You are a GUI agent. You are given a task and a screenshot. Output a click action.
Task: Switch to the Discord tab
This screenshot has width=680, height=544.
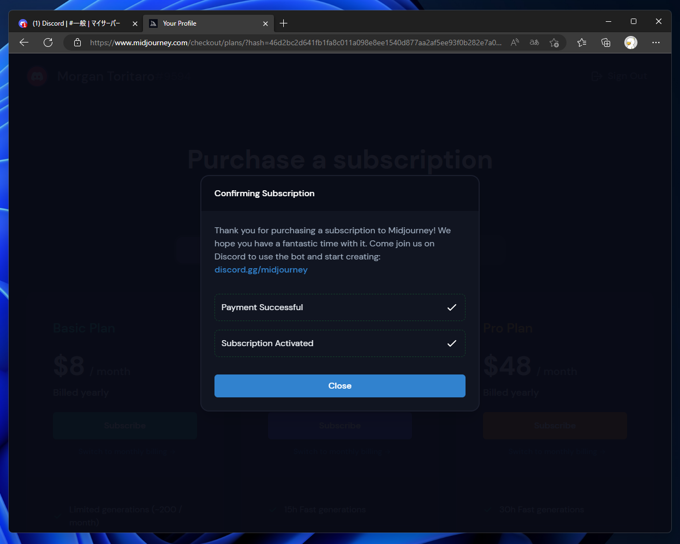click(x=75, y=23)
